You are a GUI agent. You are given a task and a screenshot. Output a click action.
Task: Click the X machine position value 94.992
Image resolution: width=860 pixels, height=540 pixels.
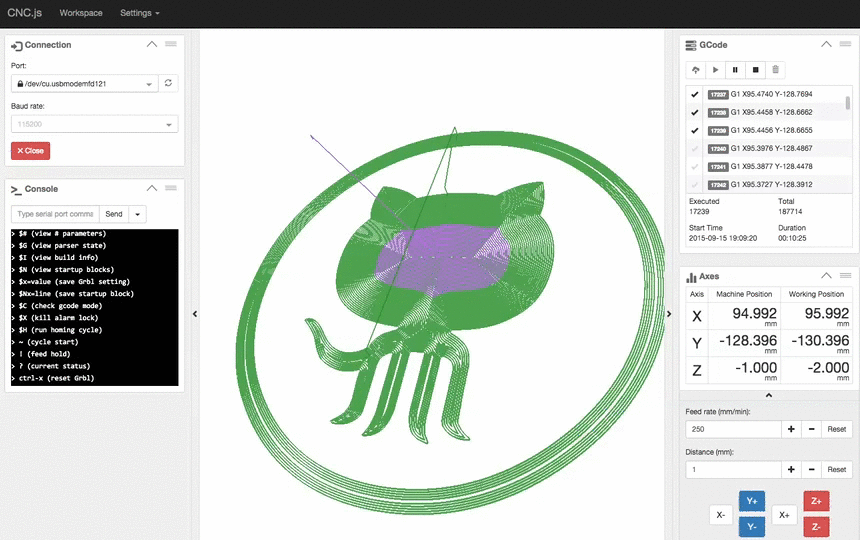(x=754, y=314)
